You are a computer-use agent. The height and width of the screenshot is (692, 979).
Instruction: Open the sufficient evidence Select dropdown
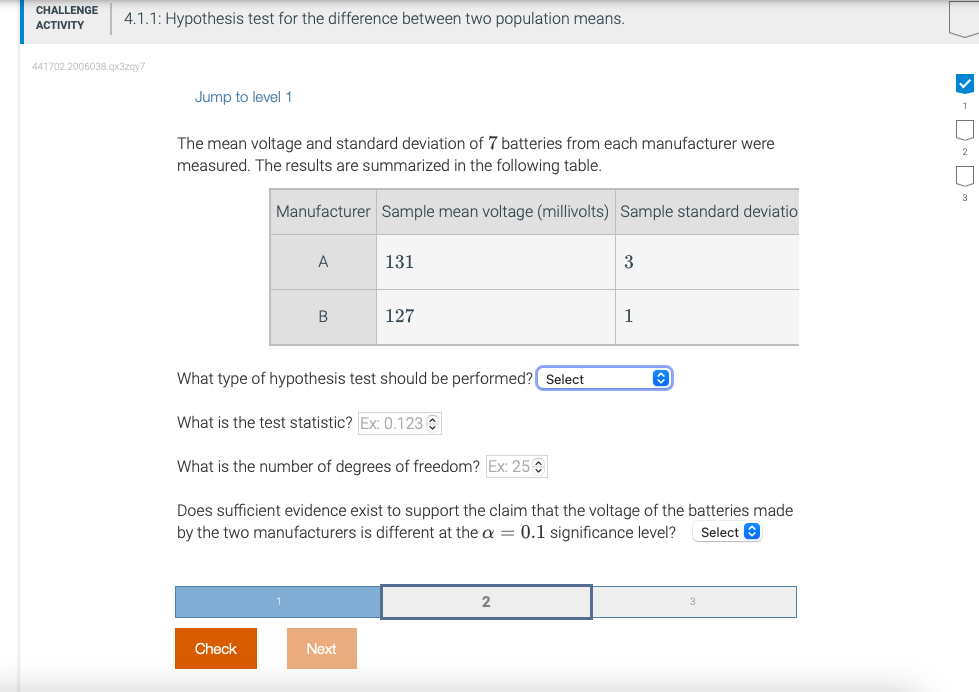pyautogui.click(x=727, y=531)
